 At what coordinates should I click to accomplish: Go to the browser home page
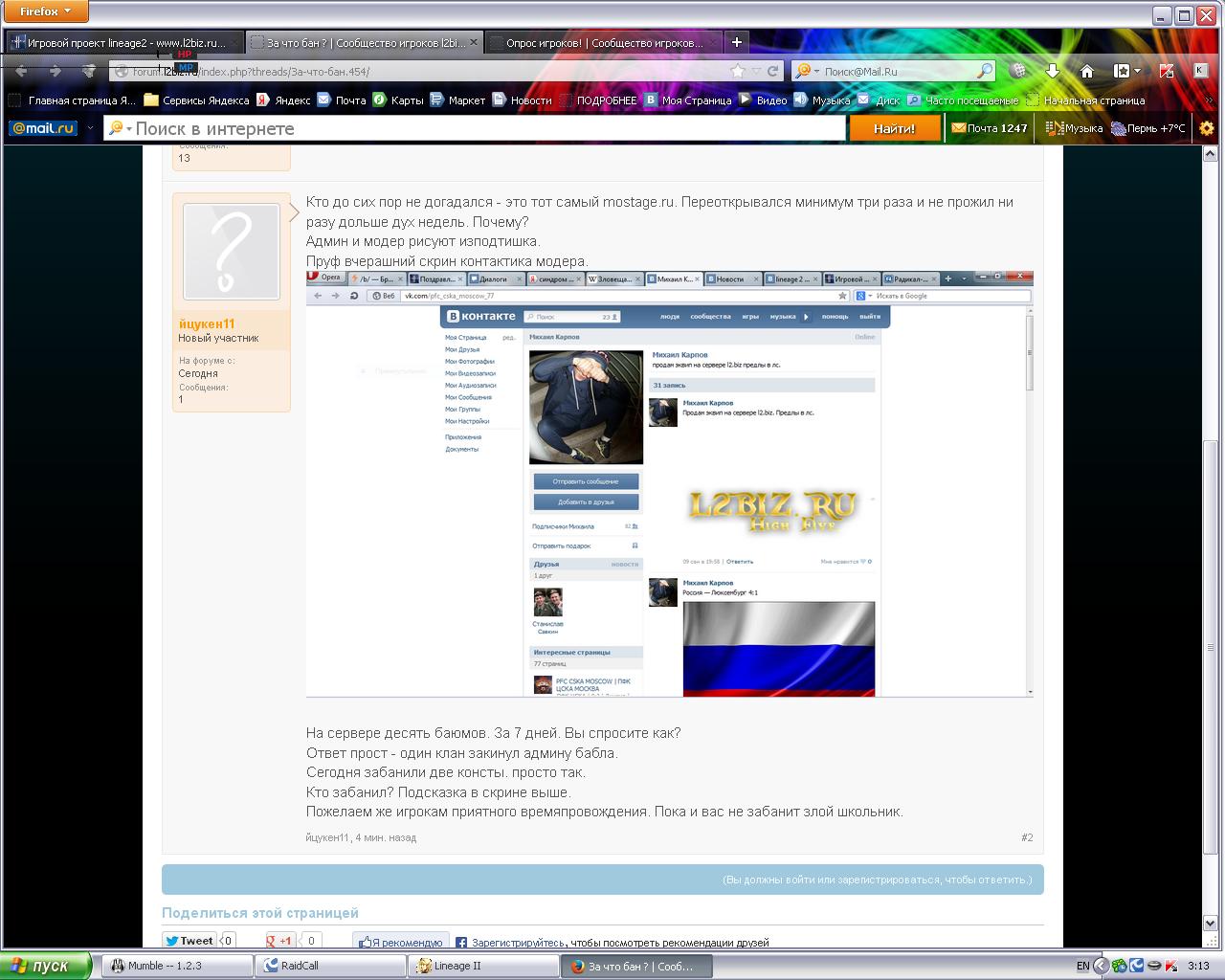click(x=1087, y=71)
